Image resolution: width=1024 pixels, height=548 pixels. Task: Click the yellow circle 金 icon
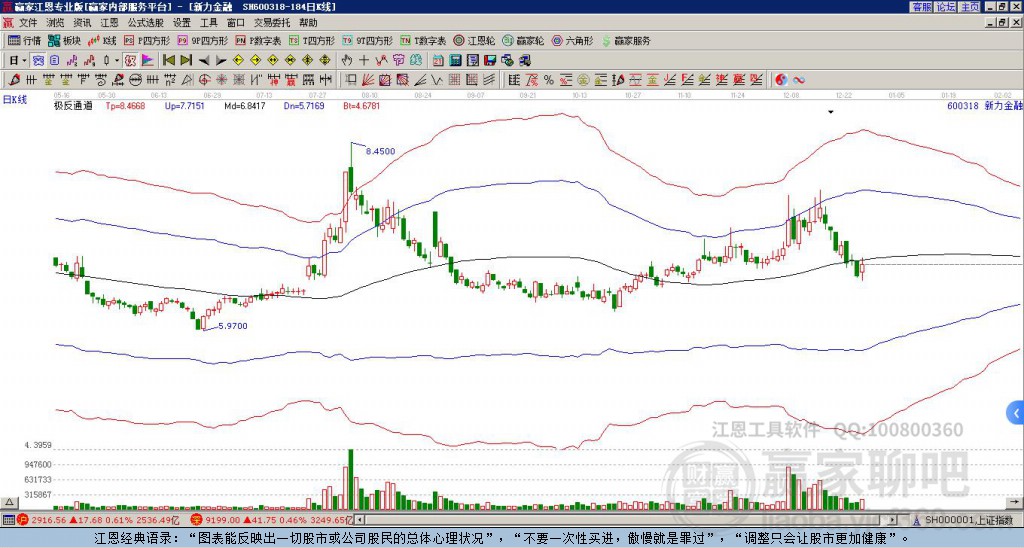point(583,80)
